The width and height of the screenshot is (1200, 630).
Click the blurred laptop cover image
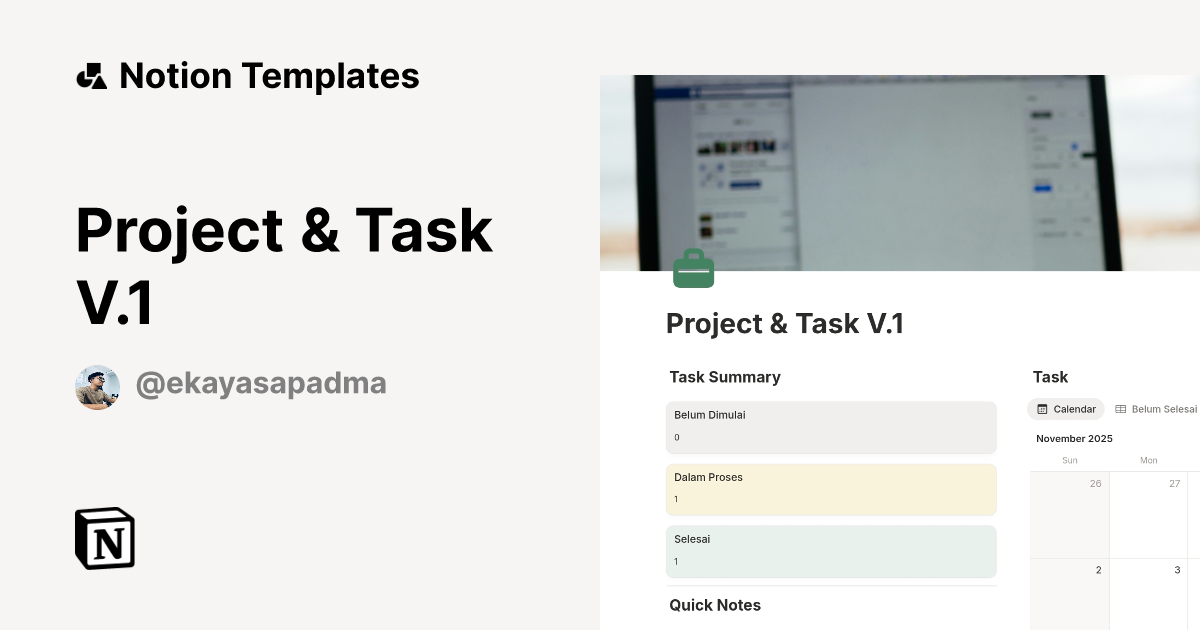click(900, 170)
